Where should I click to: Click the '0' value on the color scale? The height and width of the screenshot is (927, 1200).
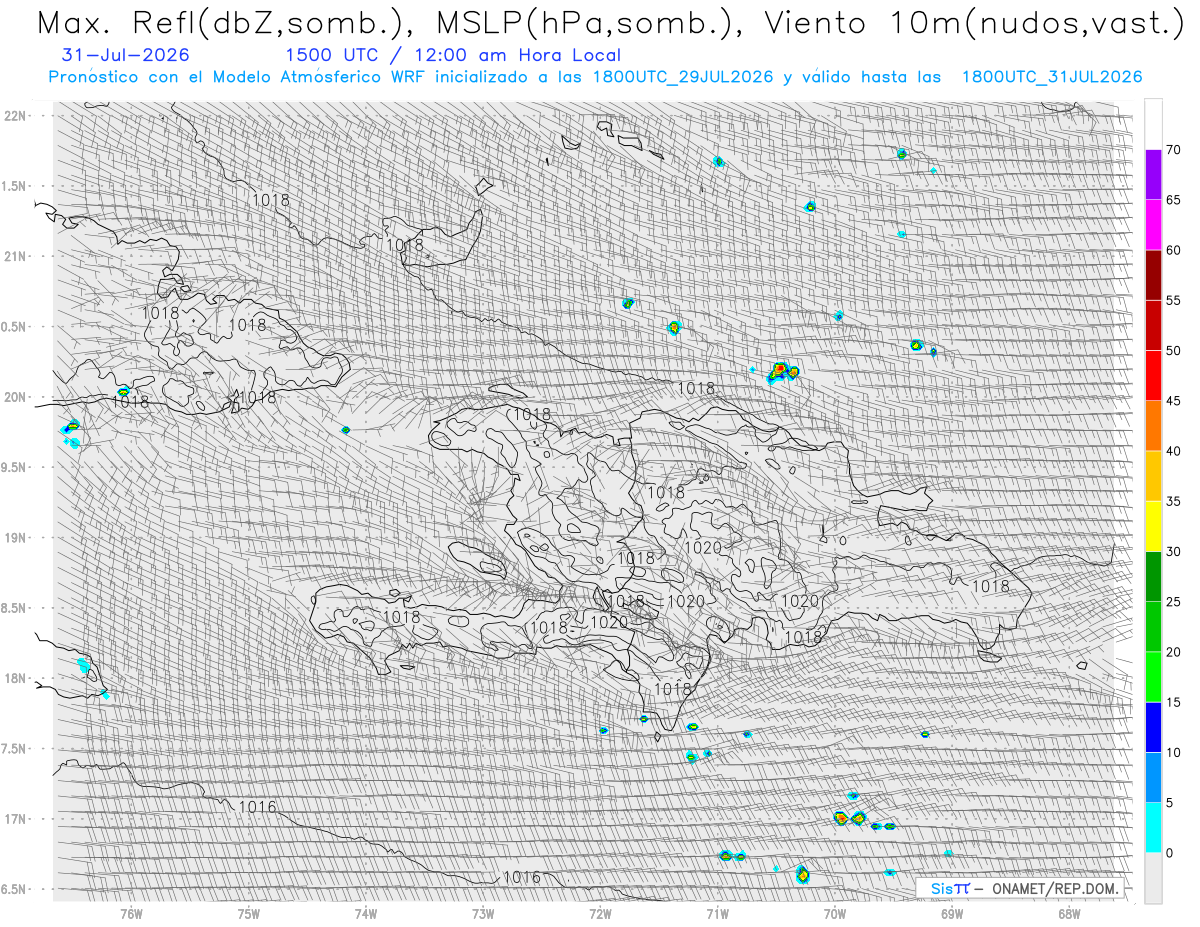pos(1171,852)
